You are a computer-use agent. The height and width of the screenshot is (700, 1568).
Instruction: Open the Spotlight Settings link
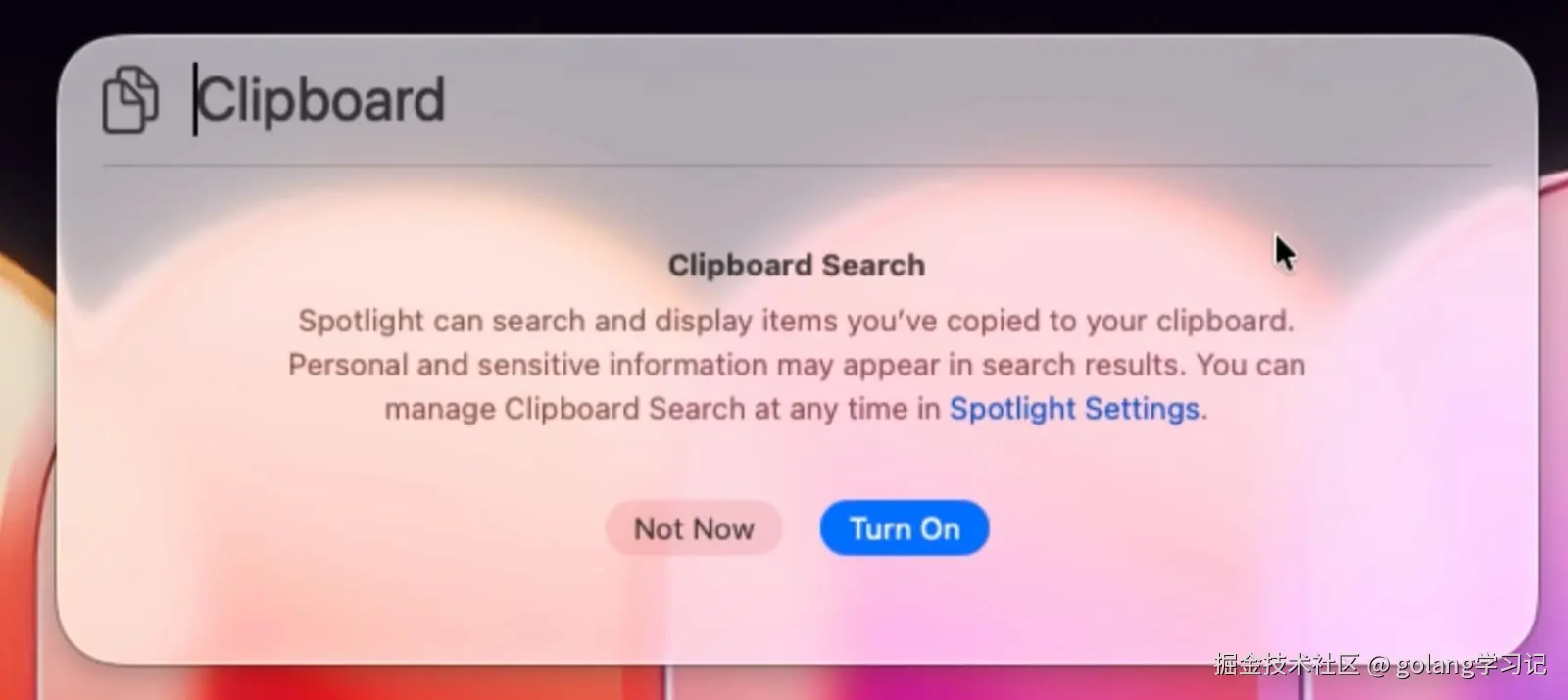tap(1074, 408)
